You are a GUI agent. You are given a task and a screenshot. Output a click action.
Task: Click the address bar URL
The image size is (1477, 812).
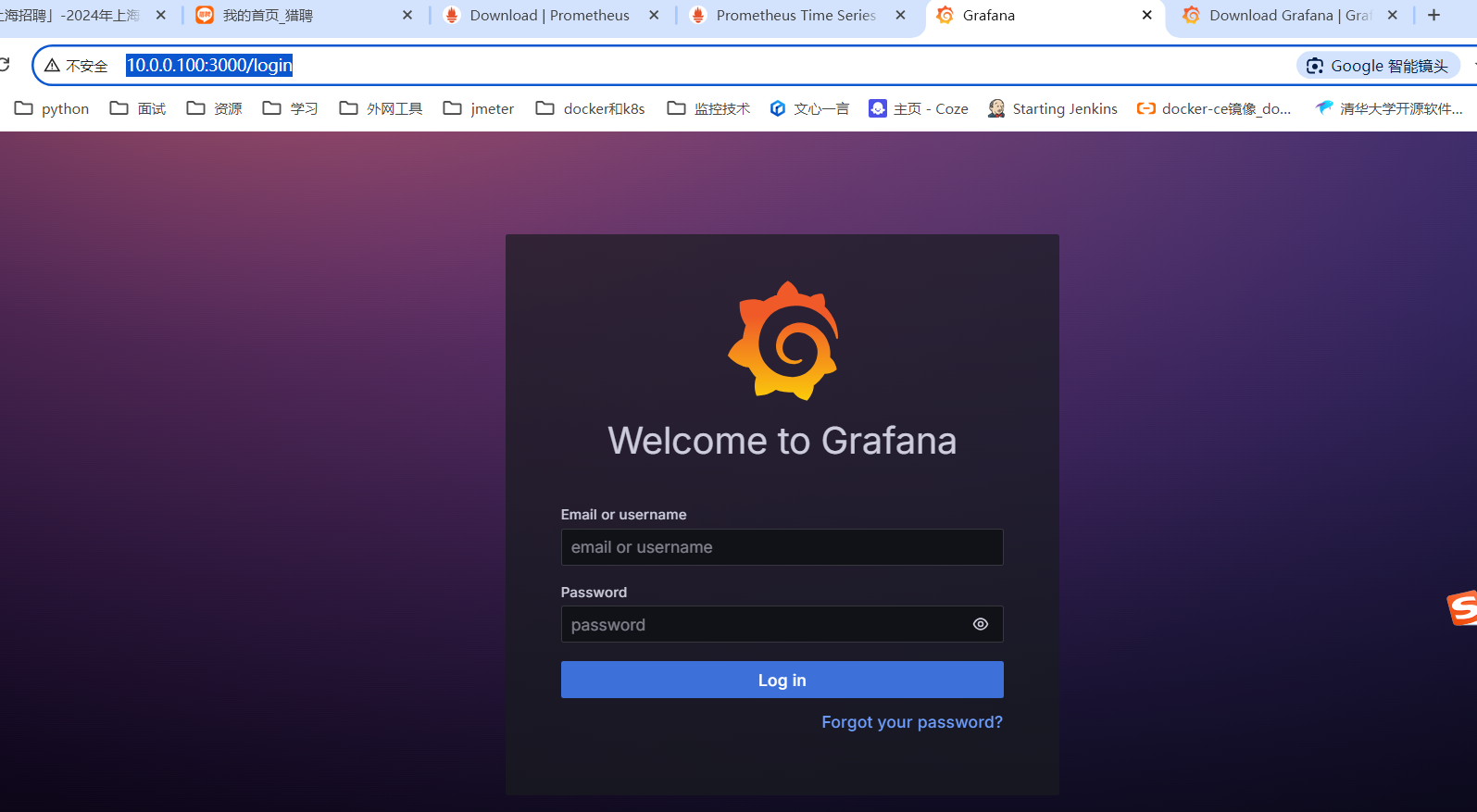pyautogui.click(x=209, y=66)
